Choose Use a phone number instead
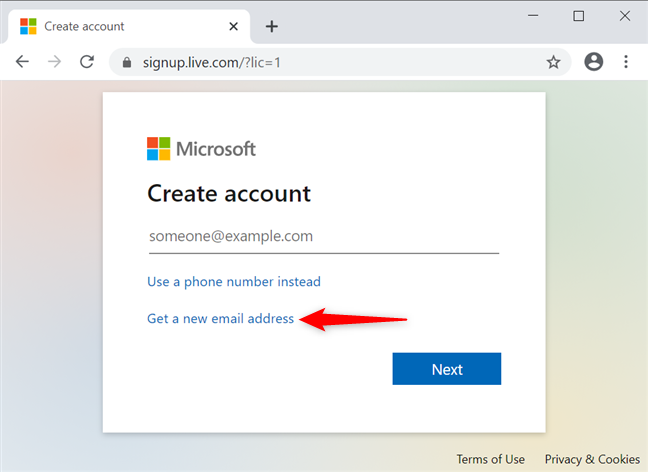The width and height of the screenshot is (648, 472). 234,281
